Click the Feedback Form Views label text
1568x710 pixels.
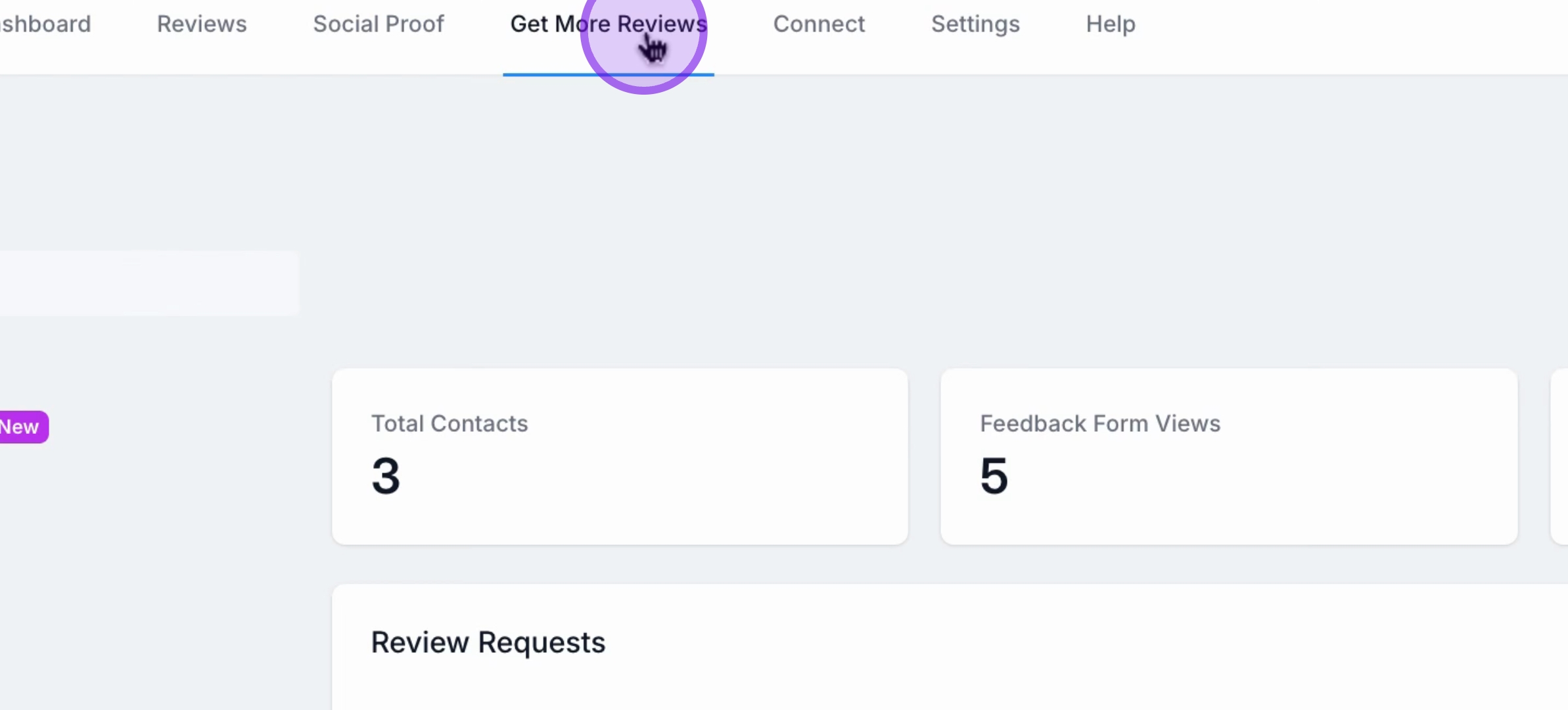pyautogui.click(x=1100, y=423)
